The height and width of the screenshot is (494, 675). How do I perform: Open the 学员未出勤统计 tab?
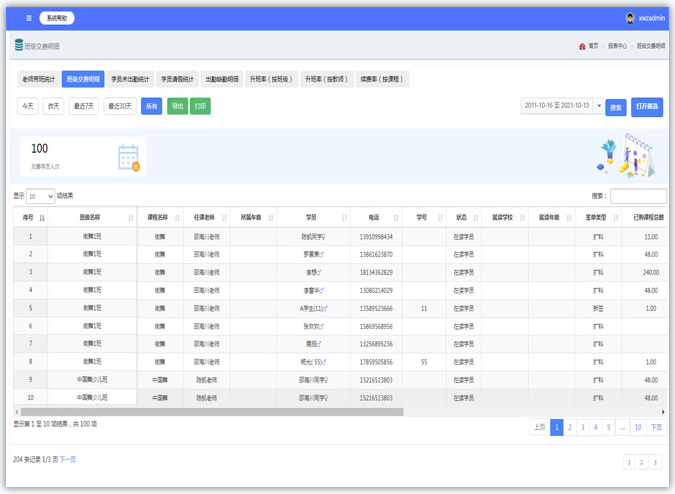tap(130, 79)
